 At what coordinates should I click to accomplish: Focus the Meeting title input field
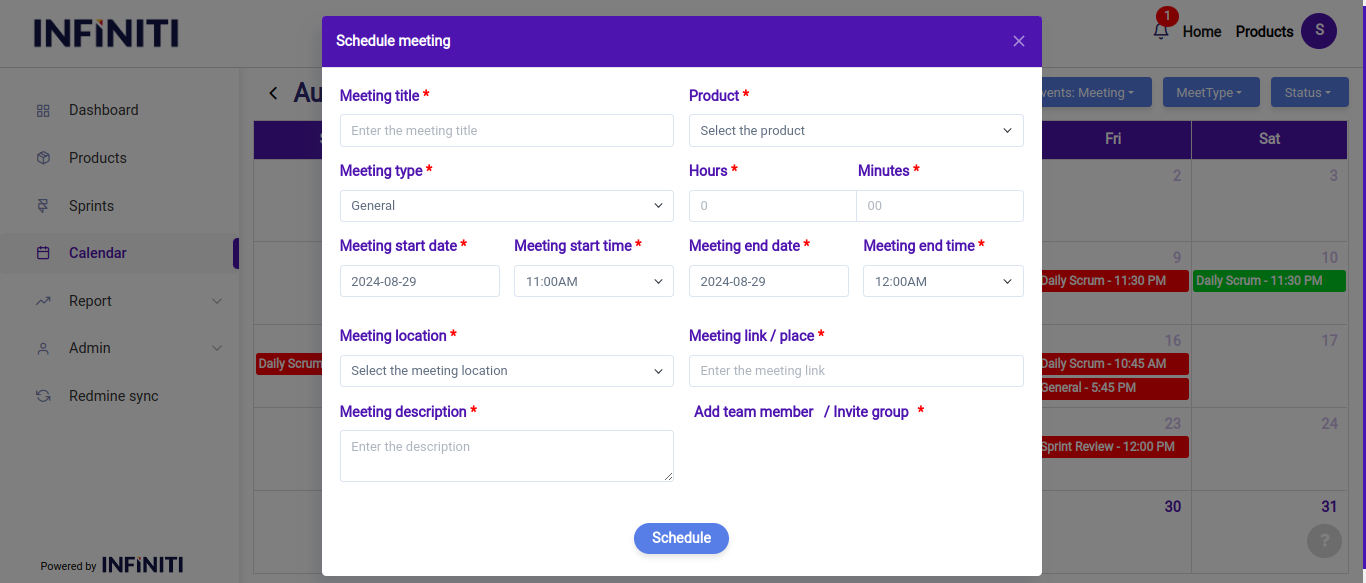[x=506, y=131]
